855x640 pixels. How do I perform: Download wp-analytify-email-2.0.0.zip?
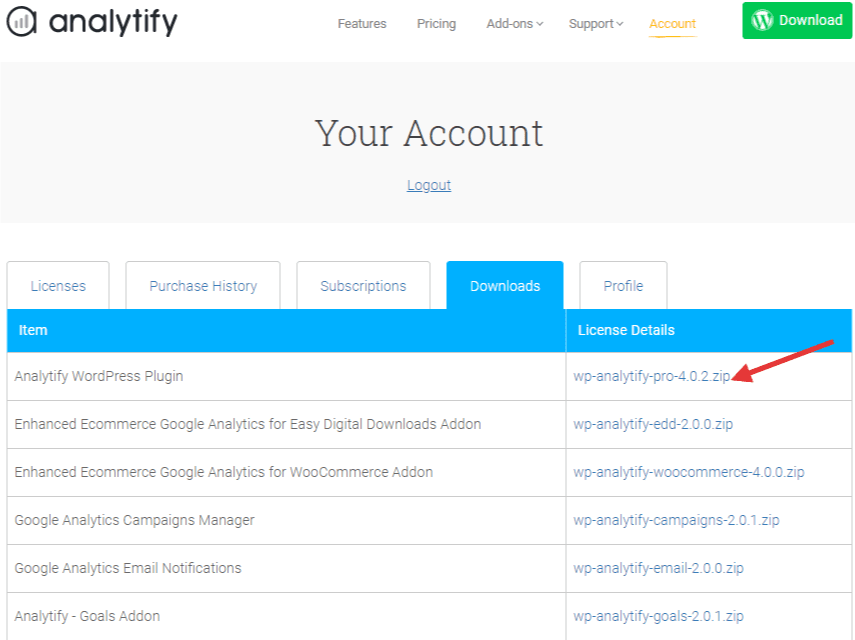tap(658, 568)
